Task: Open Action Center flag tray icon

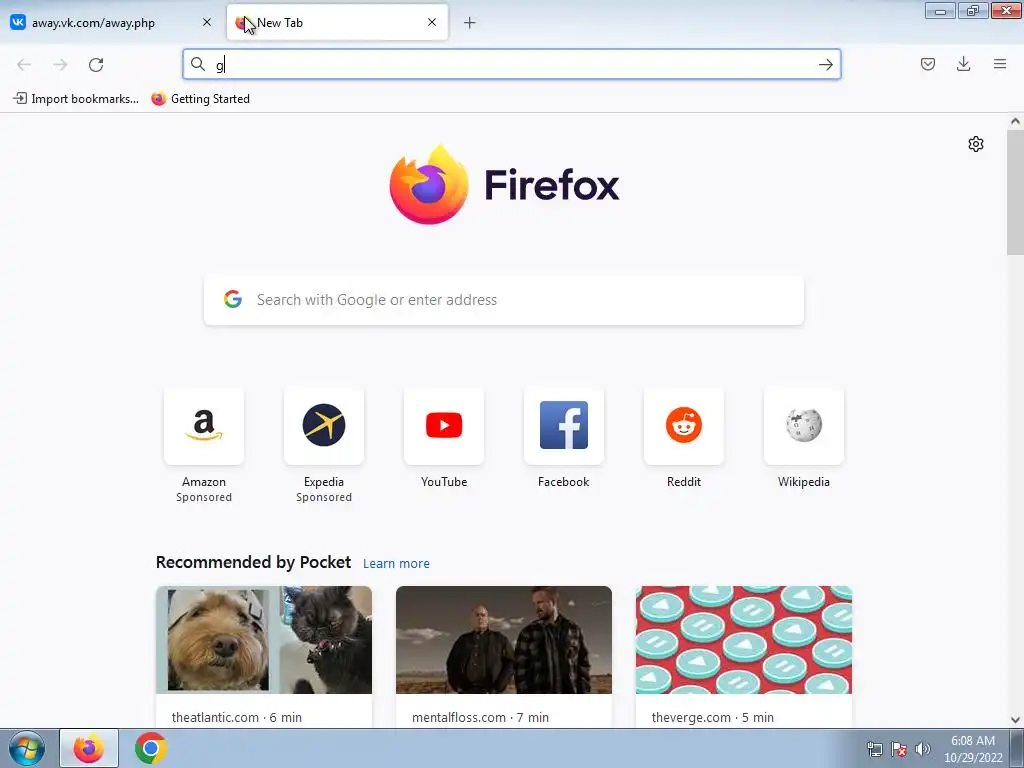Action: pyautogui.click(x=899, y=749)
